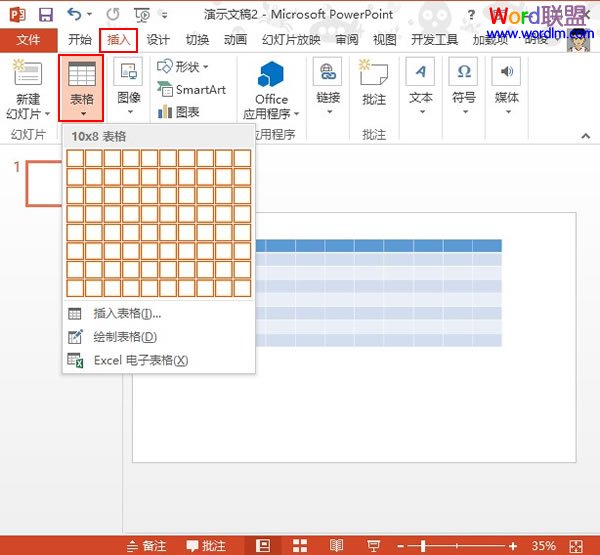The image size is (600, 555).
Task: Click the 35% zoom level
Action: tap(543, 545)
